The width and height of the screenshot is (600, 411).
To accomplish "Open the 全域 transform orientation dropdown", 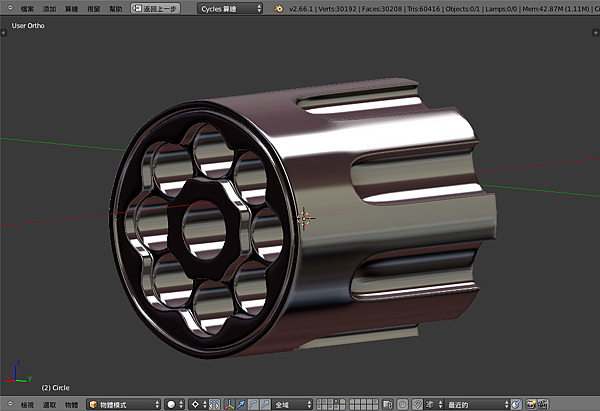I will [x=292, y=404].
